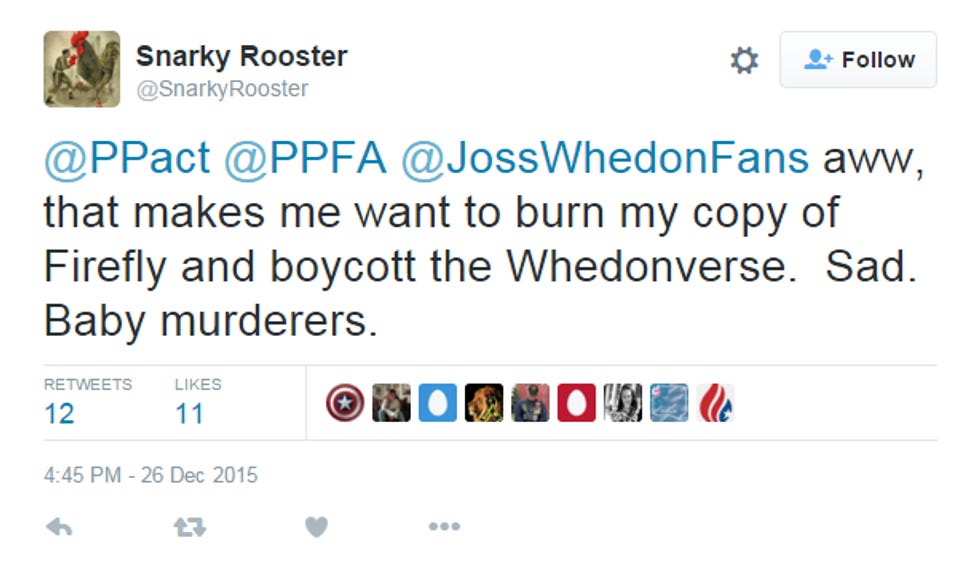Open the @SnarkyRooster handle

[x=222, y=89]
